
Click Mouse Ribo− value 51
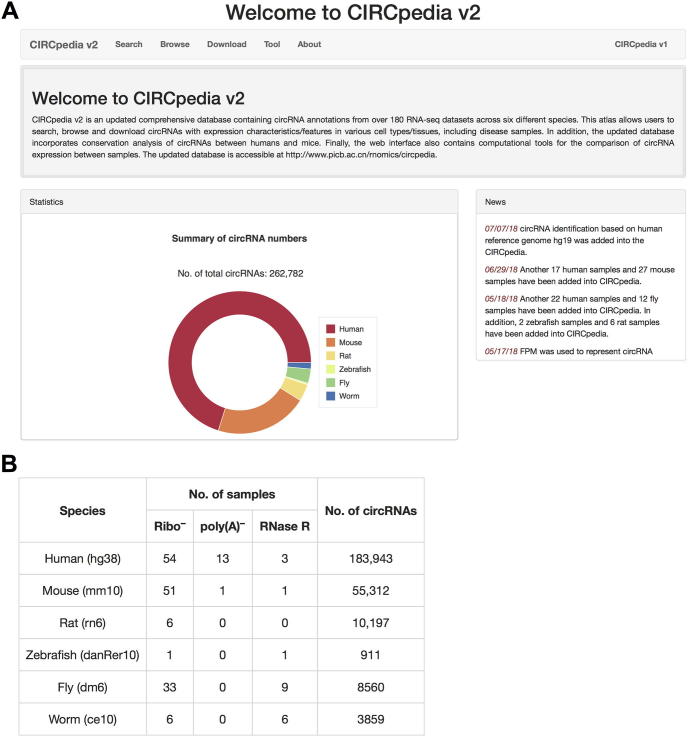pyautogui.click(x=169, y=590)
